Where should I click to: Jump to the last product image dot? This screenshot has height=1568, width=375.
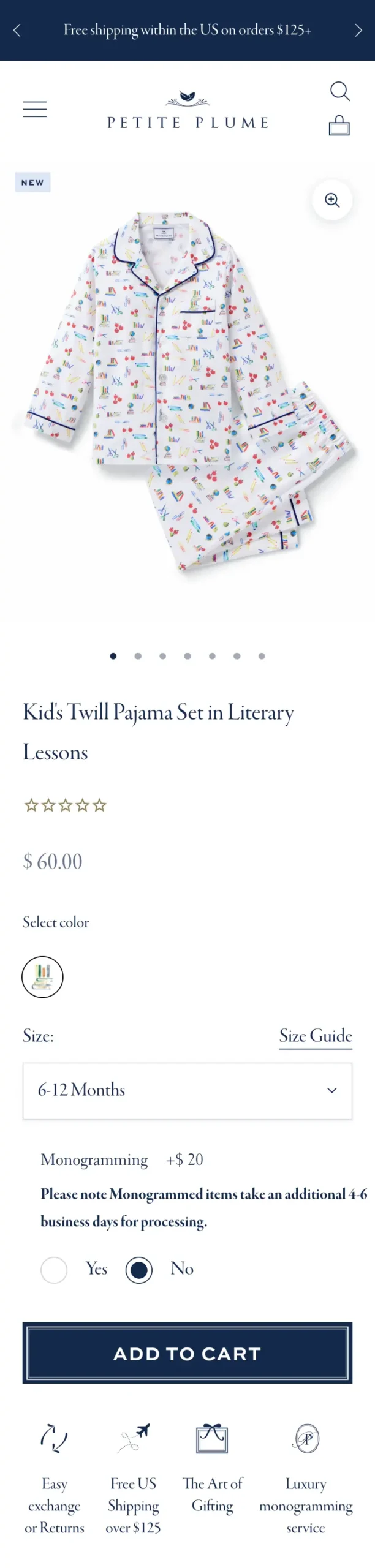(x=262, y=656)
